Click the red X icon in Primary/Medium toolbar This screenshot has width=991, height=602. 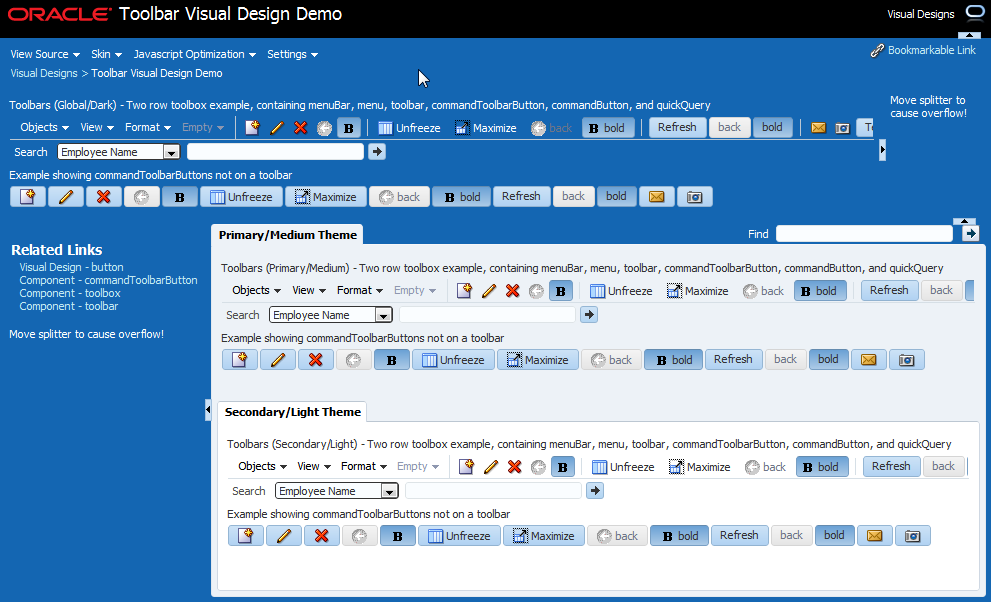click(x=513, y=291)
